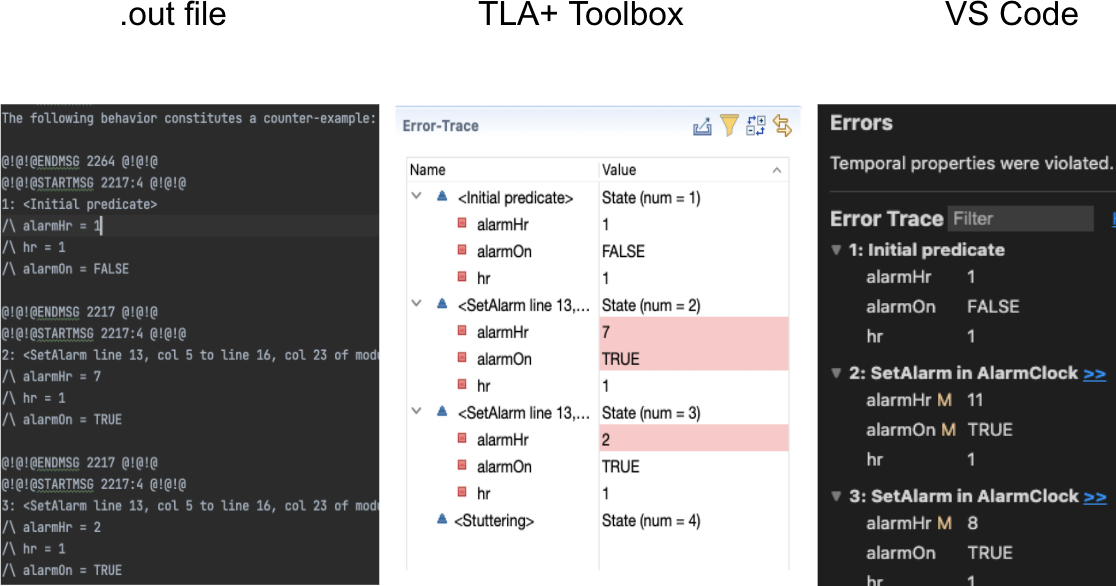Click the Error Trace Filter input field
1116x586 pixels.
click(1020, 219)
